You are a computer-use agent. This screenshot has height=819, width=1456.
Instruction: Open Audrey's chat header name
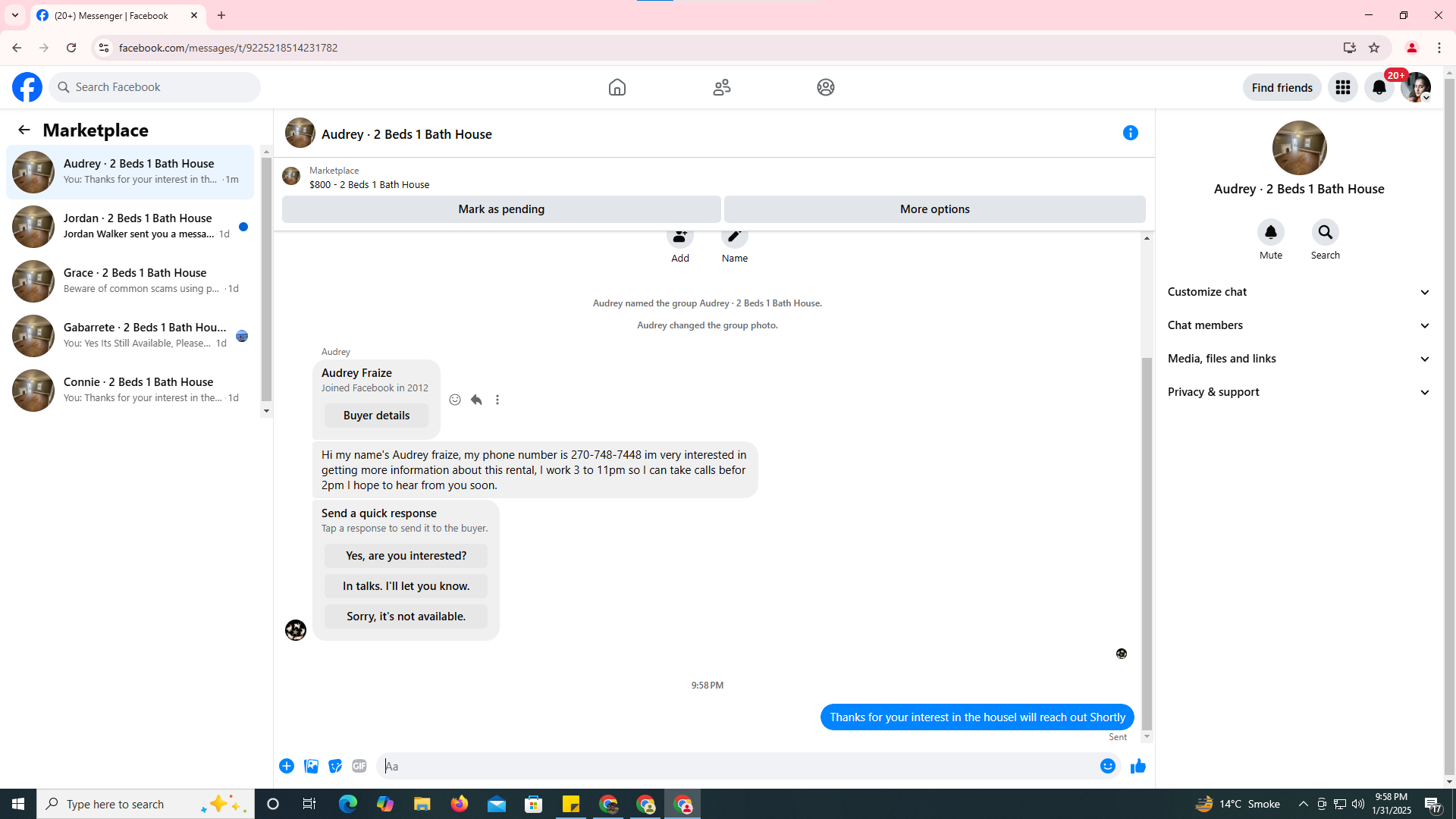[x=406, y=134]
